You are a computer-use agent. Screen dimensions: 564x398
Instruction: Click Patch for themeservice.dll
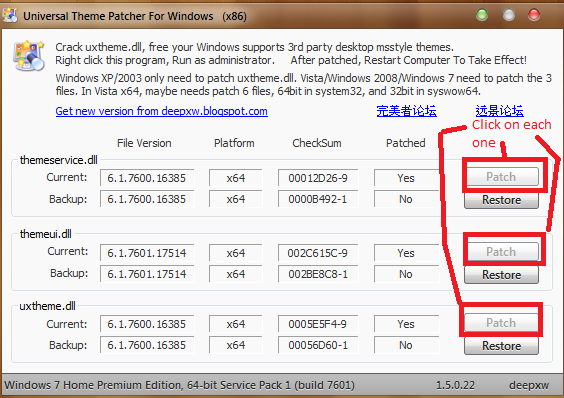pyautogui.click(x=501, y=177)
